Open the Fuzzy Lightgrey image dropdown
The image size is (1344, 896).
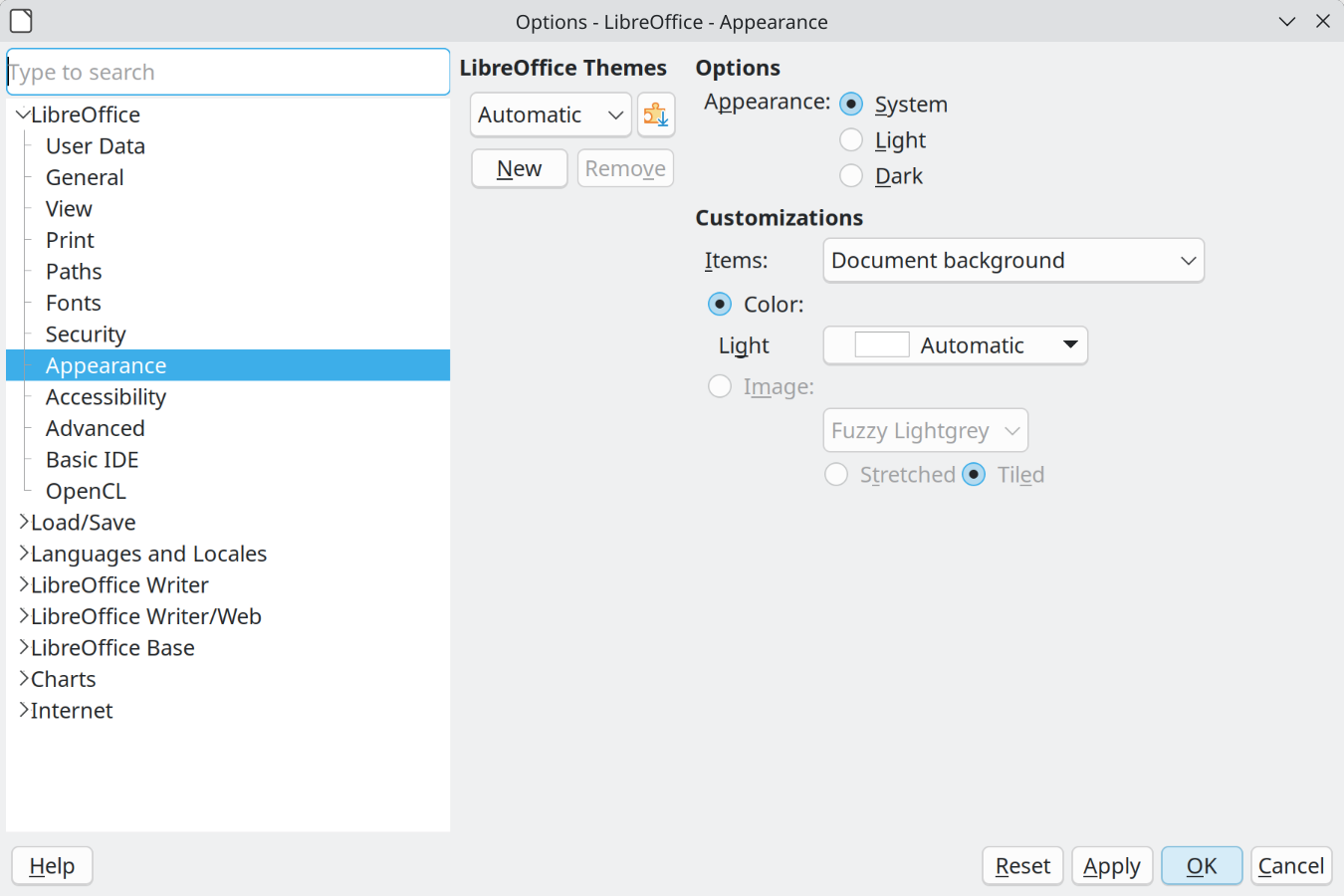coord(925,430)
